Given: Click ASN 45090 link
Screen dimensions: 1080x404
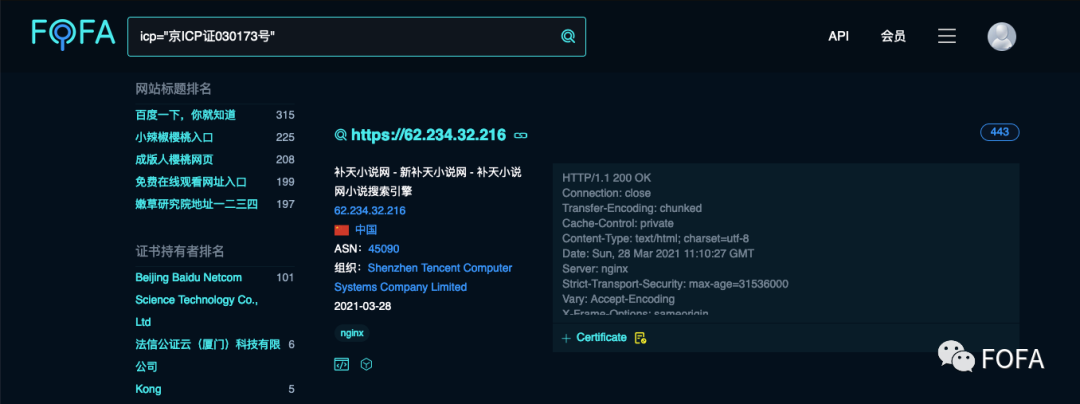Looking at the screenshot, I should pyautogui.click(x=384, y=248).
